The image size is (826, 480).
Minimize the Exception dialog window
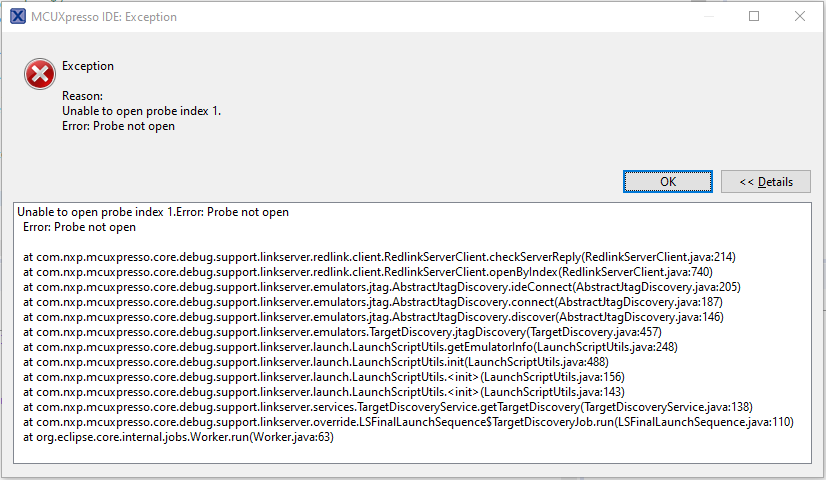[x=708, y=16]
